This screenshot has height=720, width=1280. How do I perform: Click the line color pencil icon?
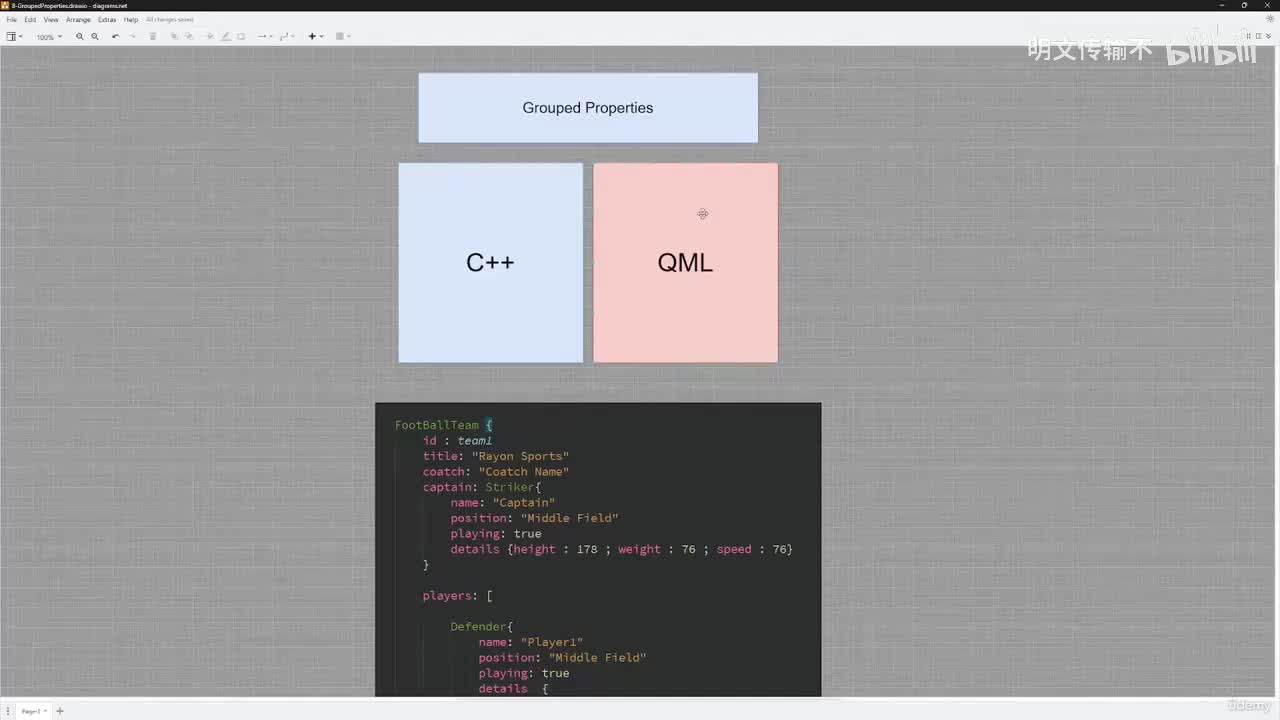tap(225, 37)
